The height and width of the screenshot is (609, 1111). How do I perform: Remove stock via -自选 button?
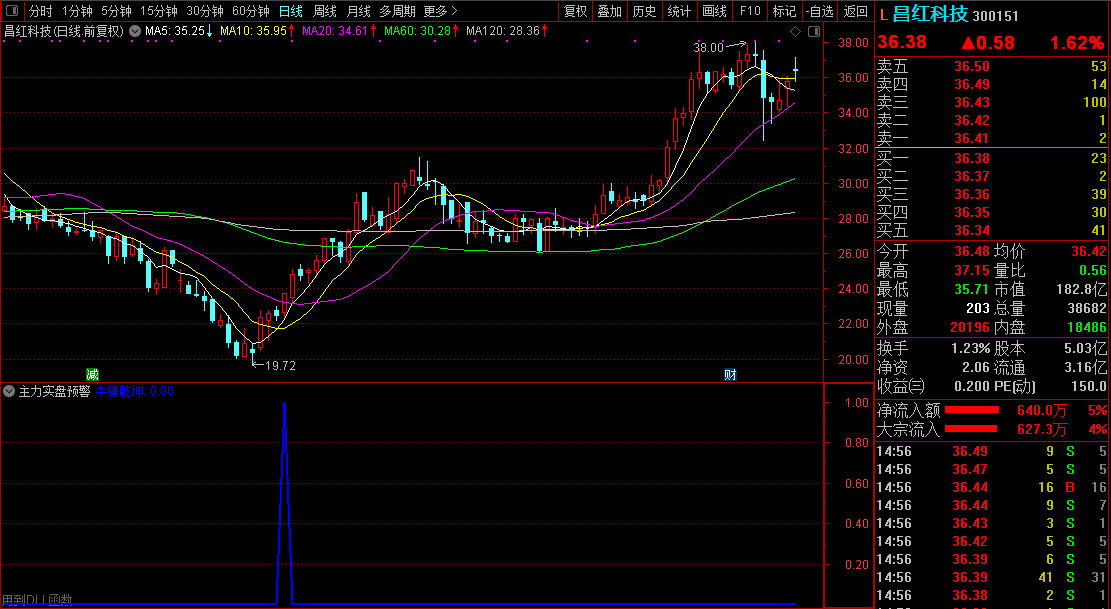pyautogui.click(x=820, y=11)
